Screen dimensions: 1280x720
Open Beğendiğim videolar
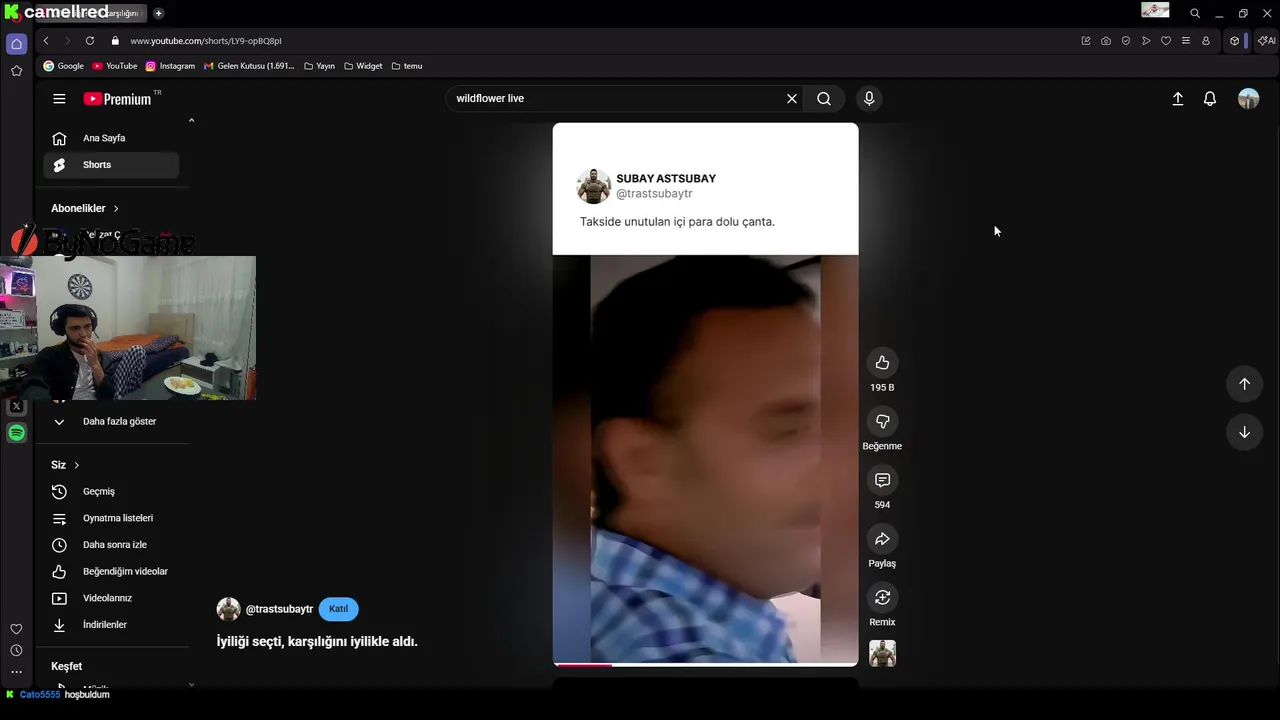pos(111,571)
